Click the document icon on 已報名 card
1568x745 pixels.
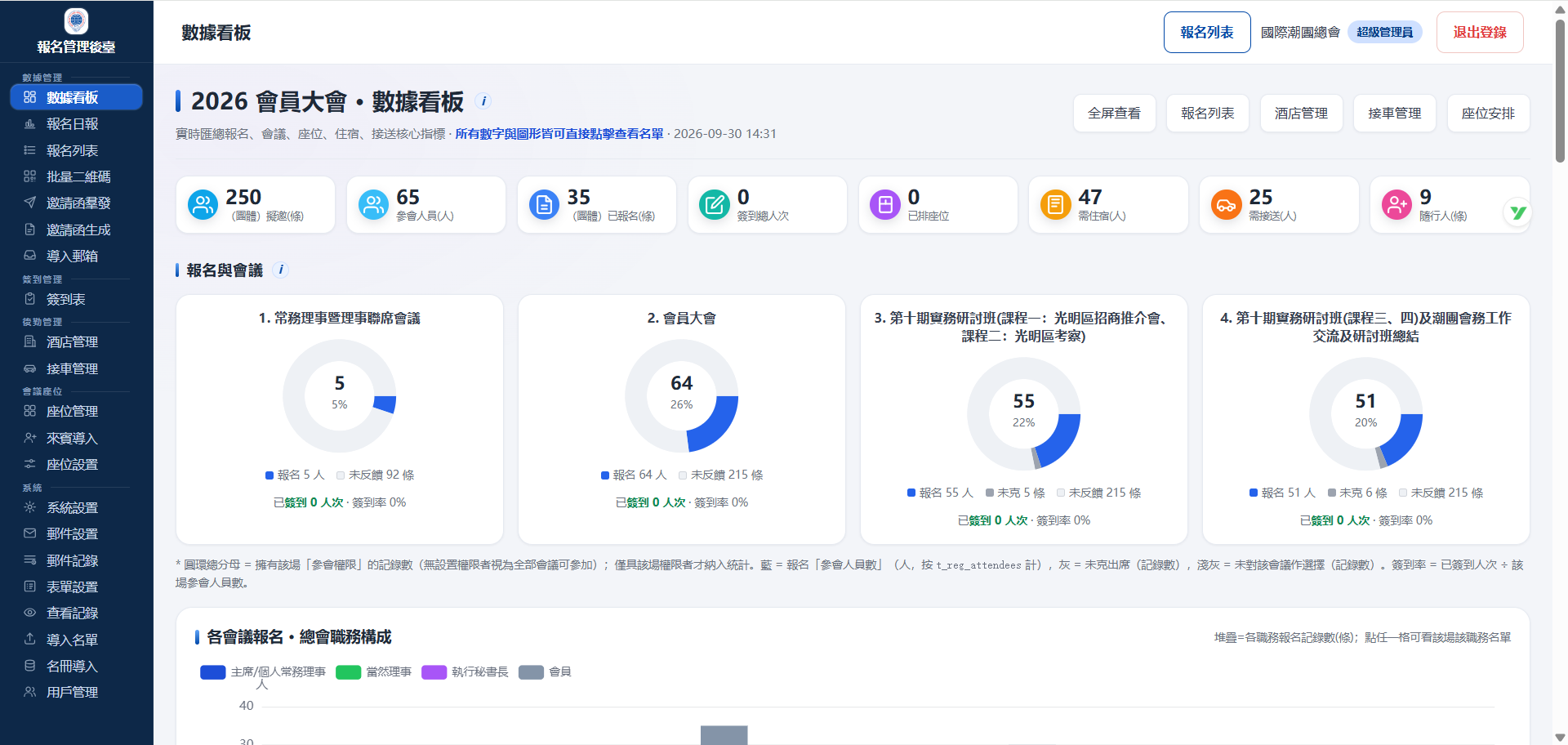pyautogui.click(x=544, y=204)
